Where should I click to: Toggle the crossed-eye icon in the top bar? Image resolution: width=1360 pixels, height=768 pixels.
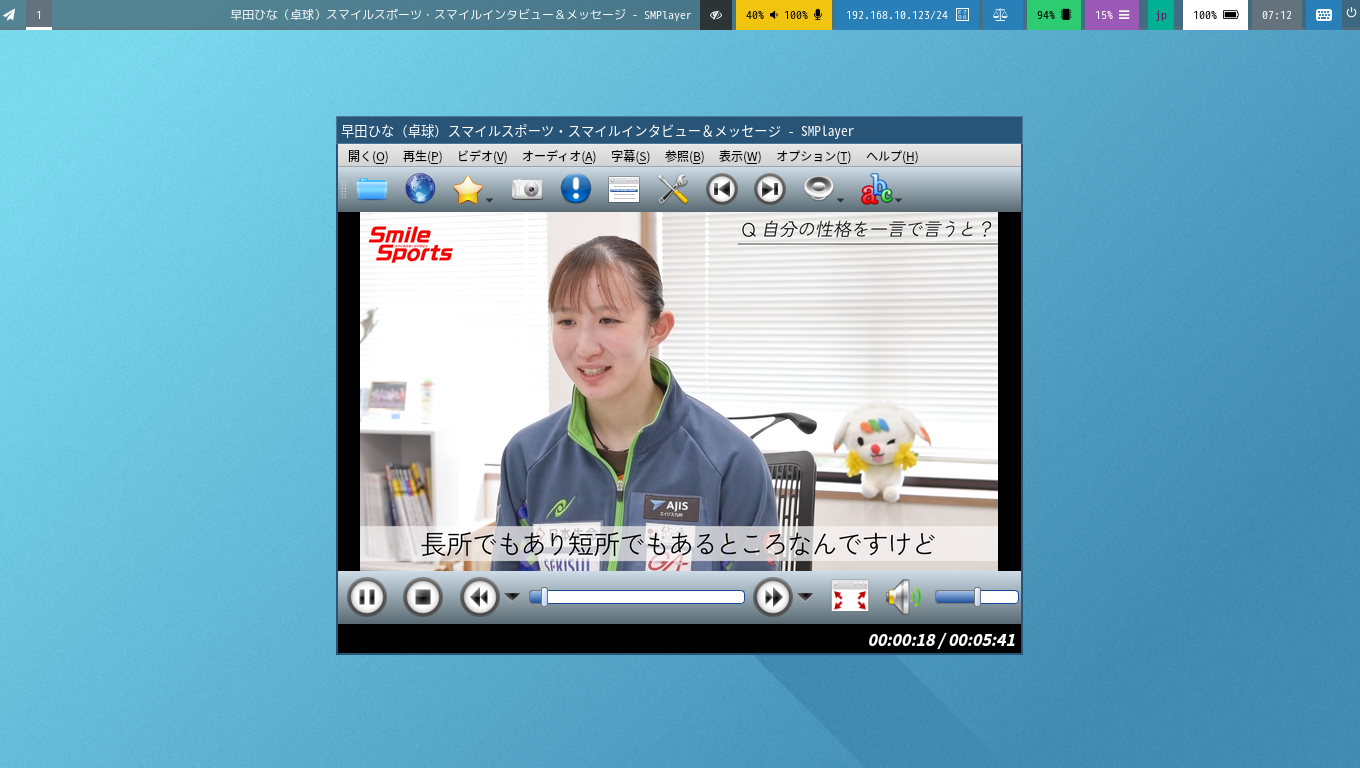(716, 15)
